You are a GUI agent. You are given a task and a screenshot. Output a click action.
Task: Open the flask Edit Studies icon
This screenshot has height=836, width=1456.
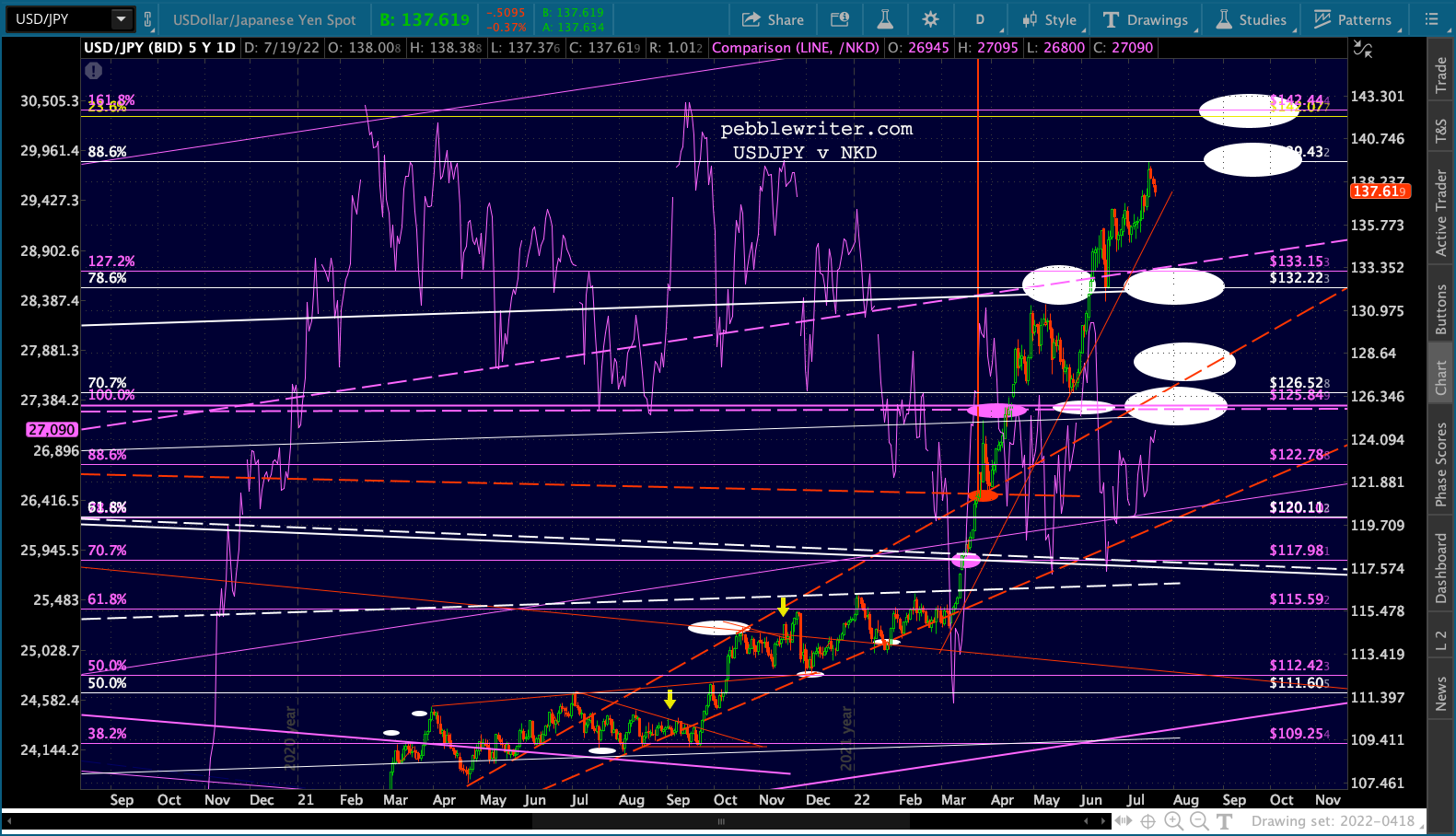[884, 19]
